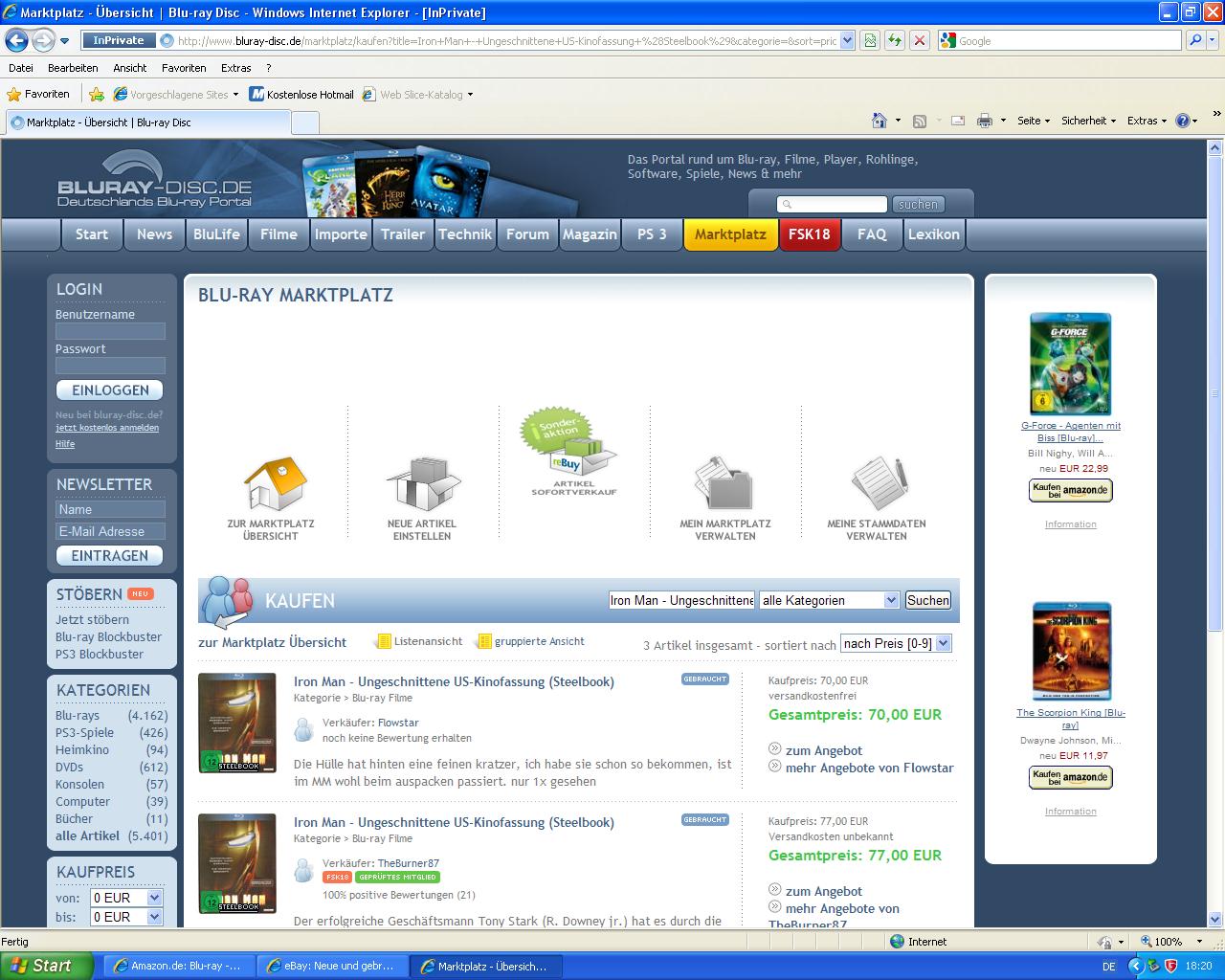Click the browser Back arrow button
1225x980 pixels.
click(x=17, y=40)
